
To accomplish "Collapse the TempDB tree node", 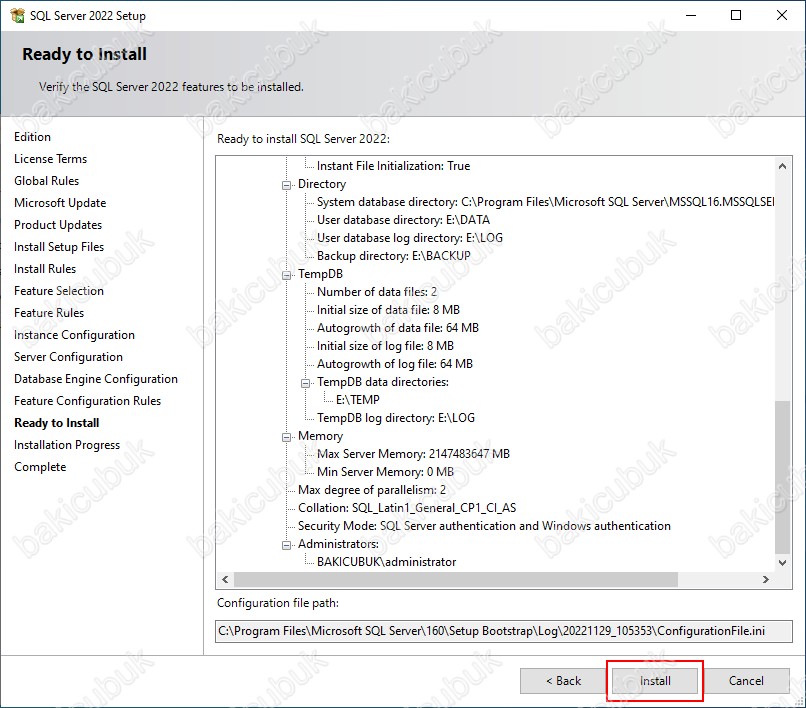I will click(x=286, y=275).
